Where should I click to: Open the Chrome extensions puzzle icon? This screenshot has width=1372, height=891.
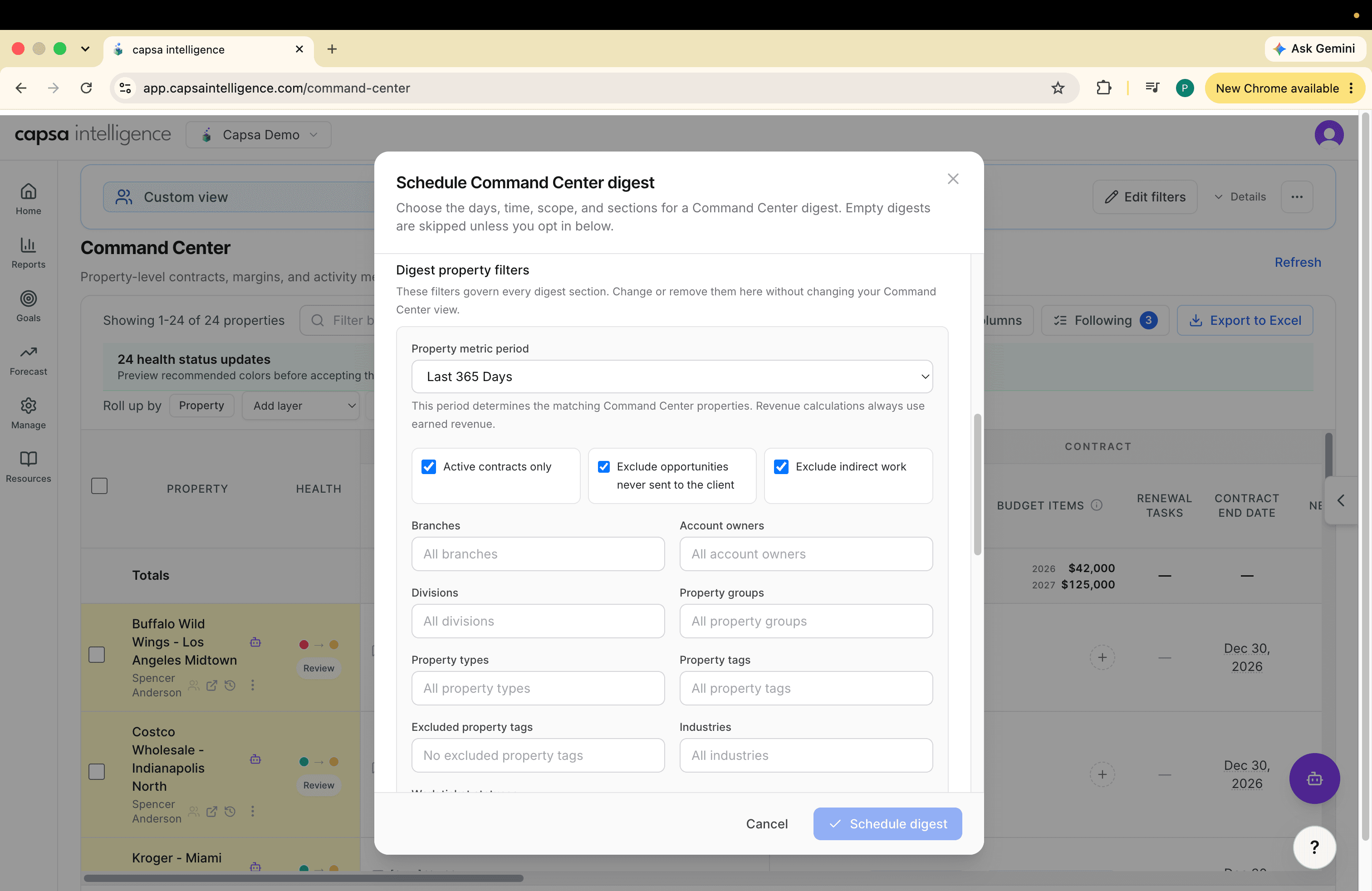pos(1103,88)
